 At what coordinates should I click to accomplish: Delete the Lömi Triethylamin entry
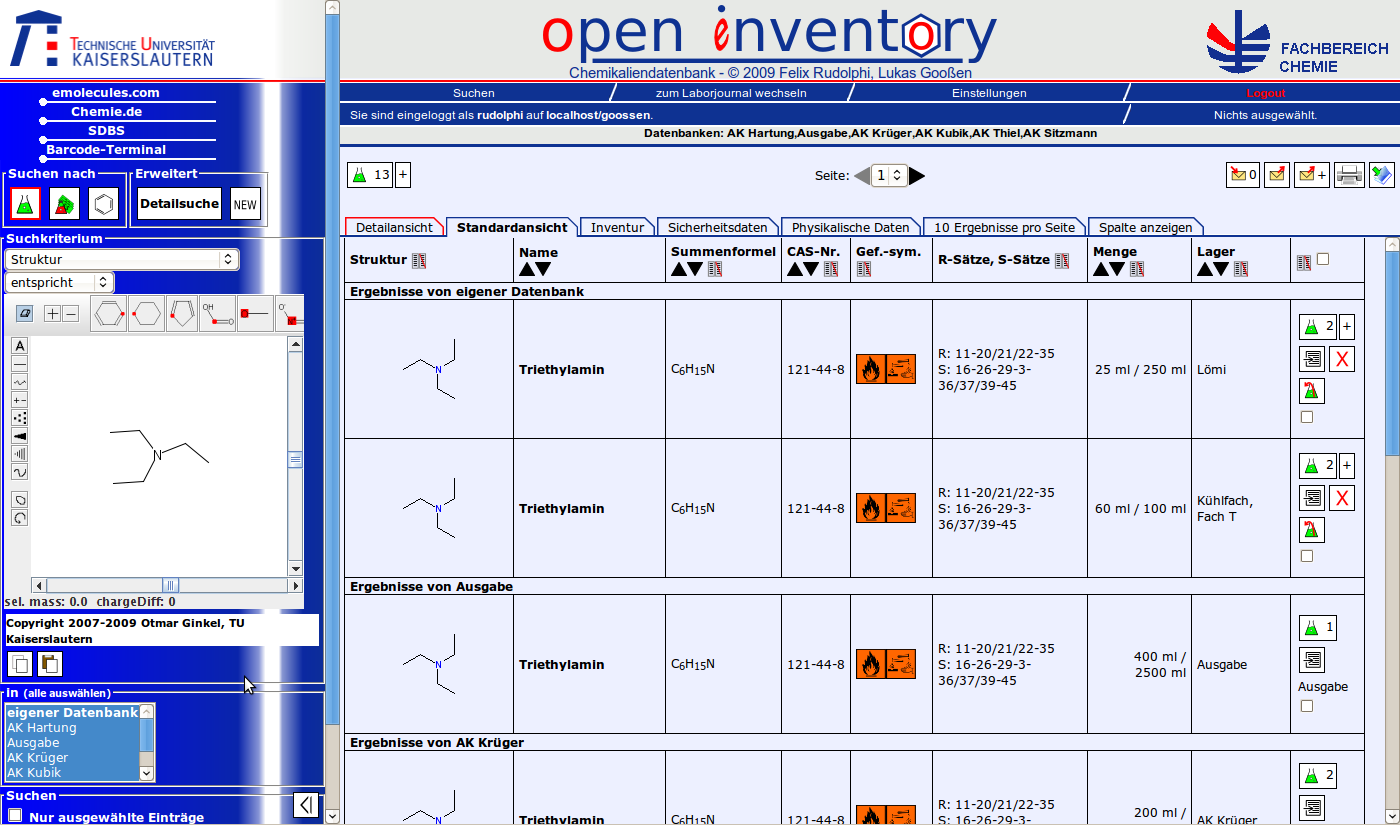pyautogui.click(x=1343, y=359)
